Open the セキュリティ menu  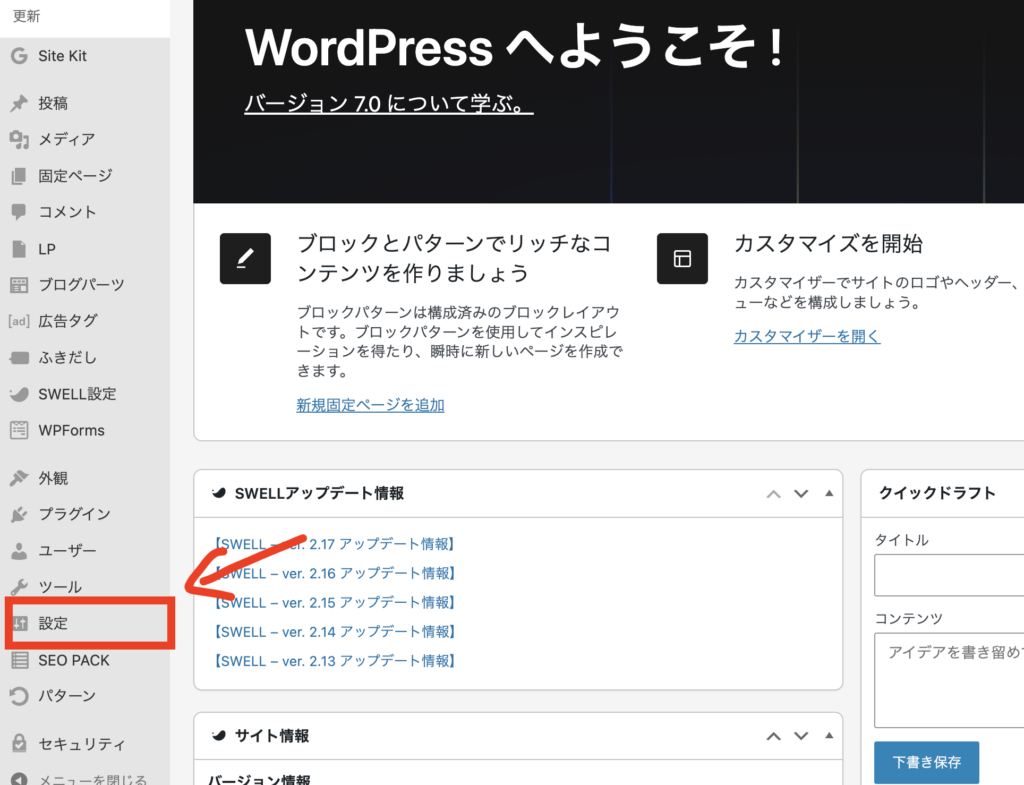[85, 743]
